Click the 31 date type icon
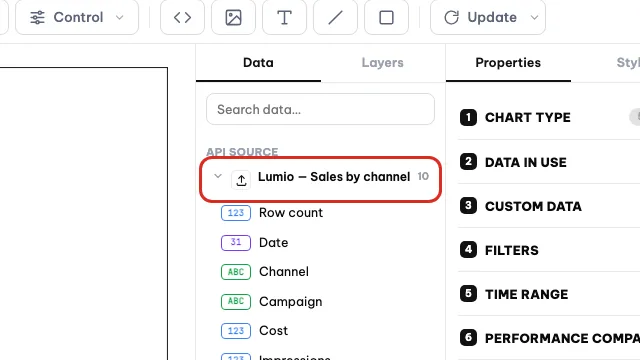This screenshot has height=360, width=640. click(x=236, y=242)
